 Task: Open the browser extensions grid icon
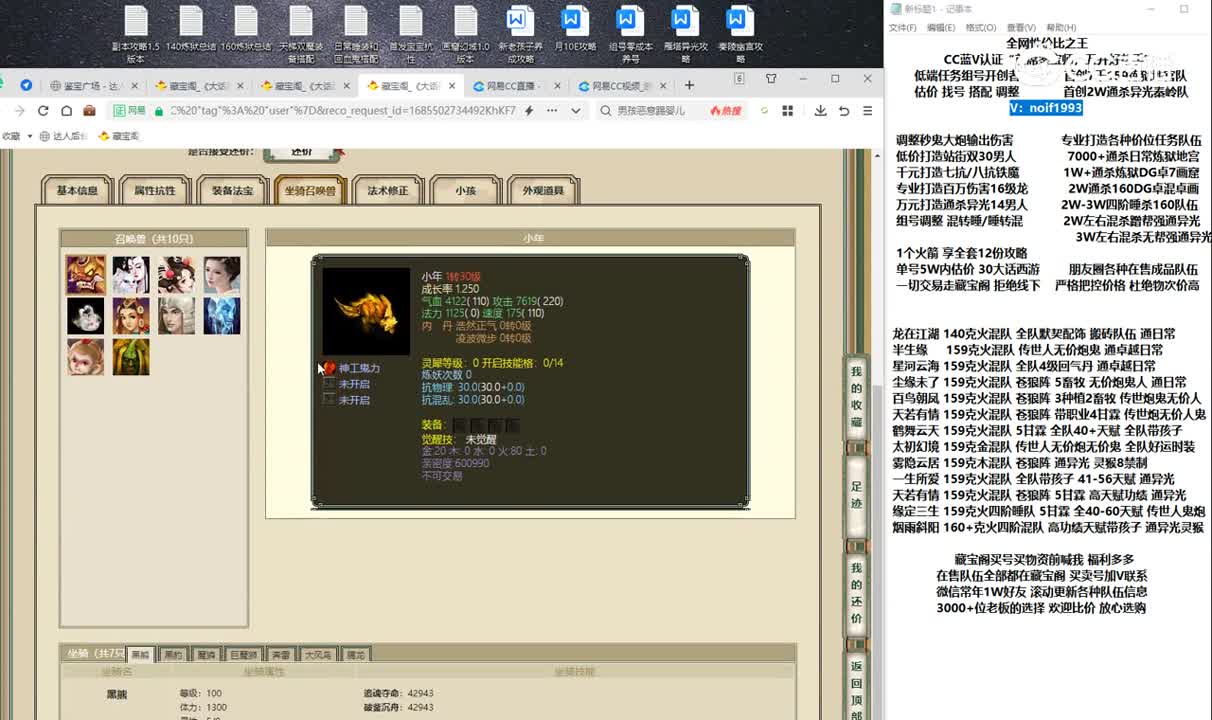click(x=786, y=110)
